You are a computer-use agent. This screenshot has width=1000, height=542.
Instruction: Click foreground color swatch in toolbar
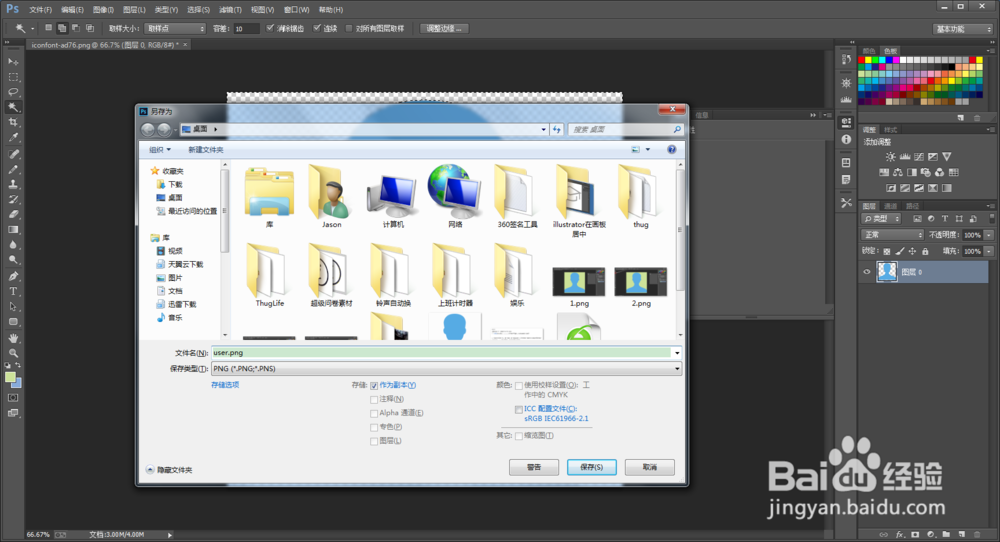point(10,377)
